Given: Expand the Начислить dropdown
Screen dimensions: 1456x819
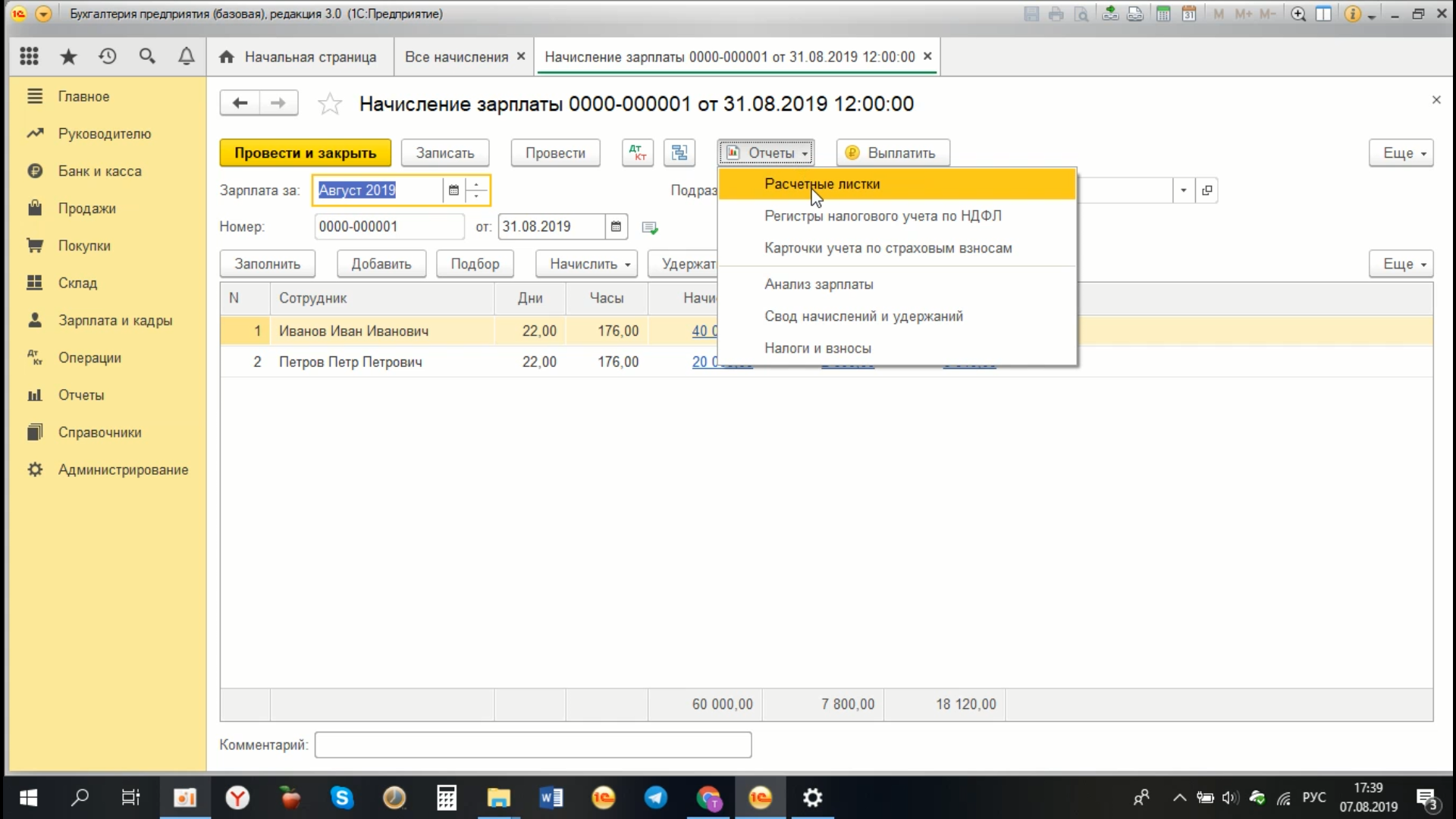Looking at the screenshot, I should [x=586, y=264].
